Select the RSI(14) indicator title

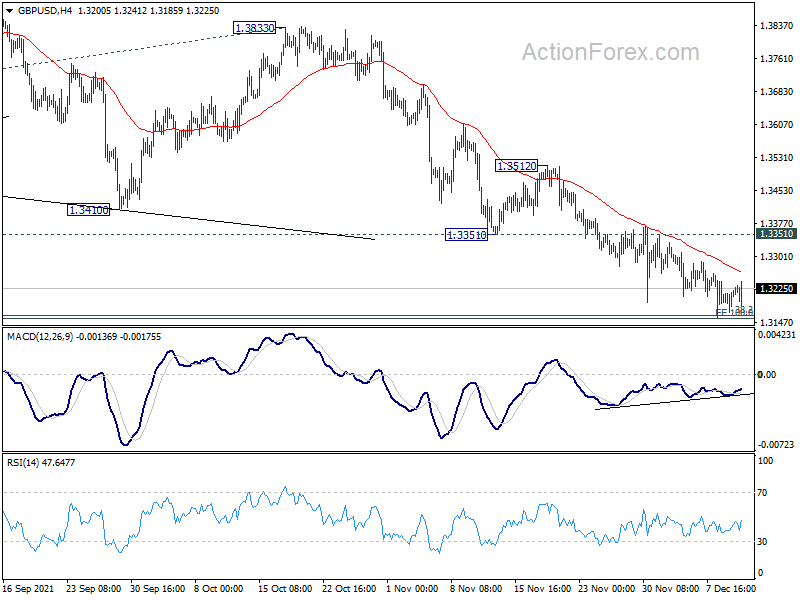pos(23,463)
